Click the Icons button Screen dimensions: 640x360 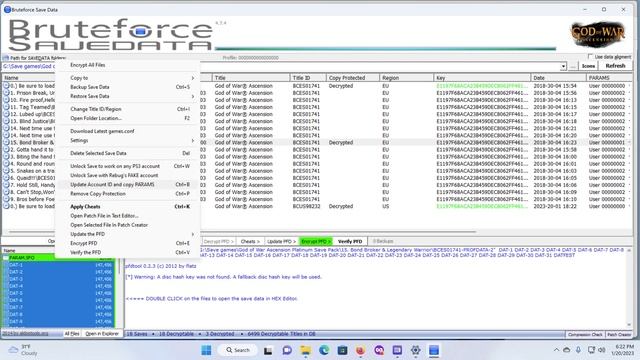coord(588,66)
